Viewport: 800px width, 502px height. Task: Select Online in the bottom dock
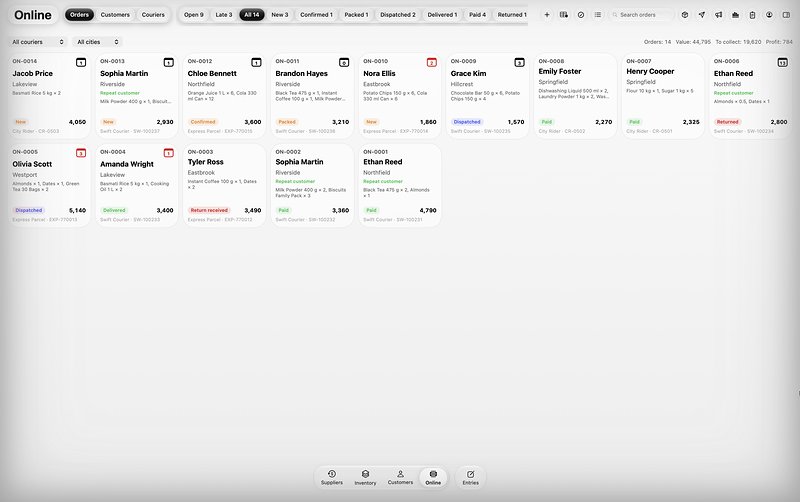point(433,478)
